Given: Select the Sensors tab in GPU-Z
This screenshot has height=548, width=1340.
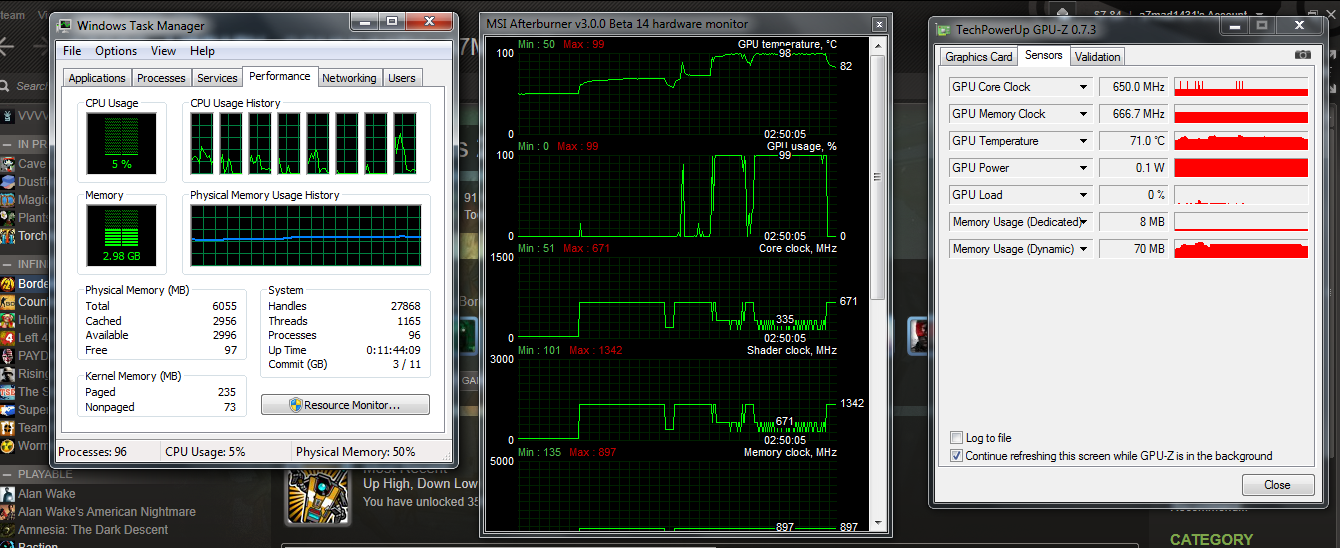Looking at the screenshot, I should pos(1044,56).
